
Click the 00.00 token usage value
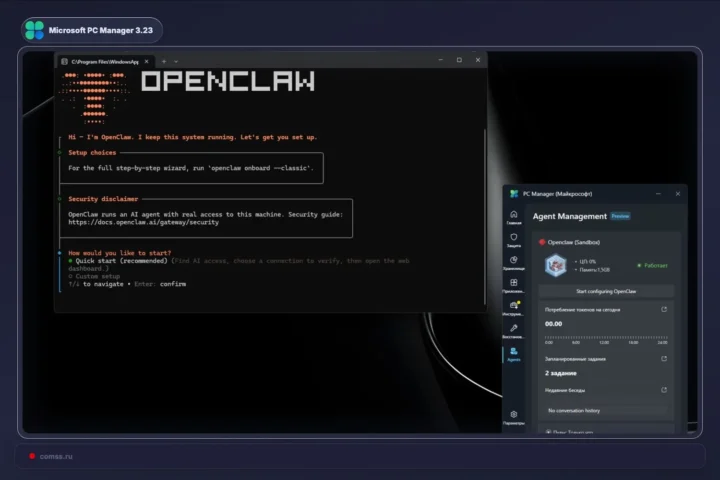tap(553, 324)
